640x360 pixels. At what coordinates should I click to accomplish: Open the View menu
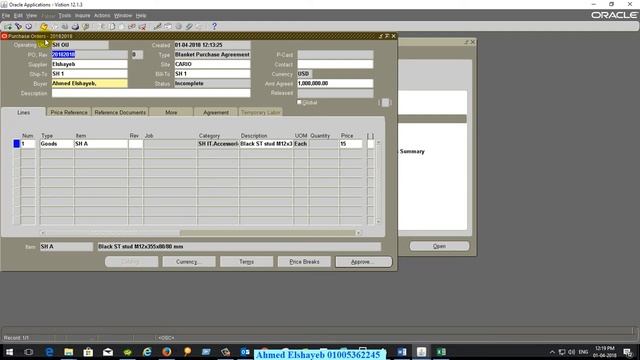31,16
